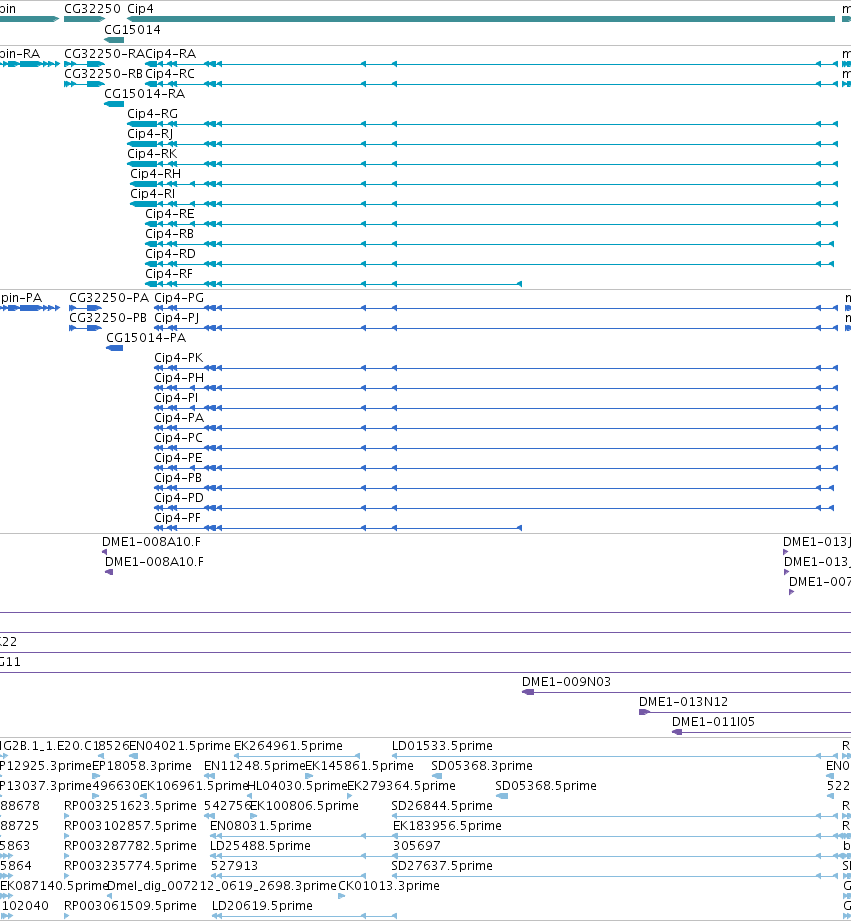
Task: Select transcript CG32250-RB
Action: pos(103,73)
